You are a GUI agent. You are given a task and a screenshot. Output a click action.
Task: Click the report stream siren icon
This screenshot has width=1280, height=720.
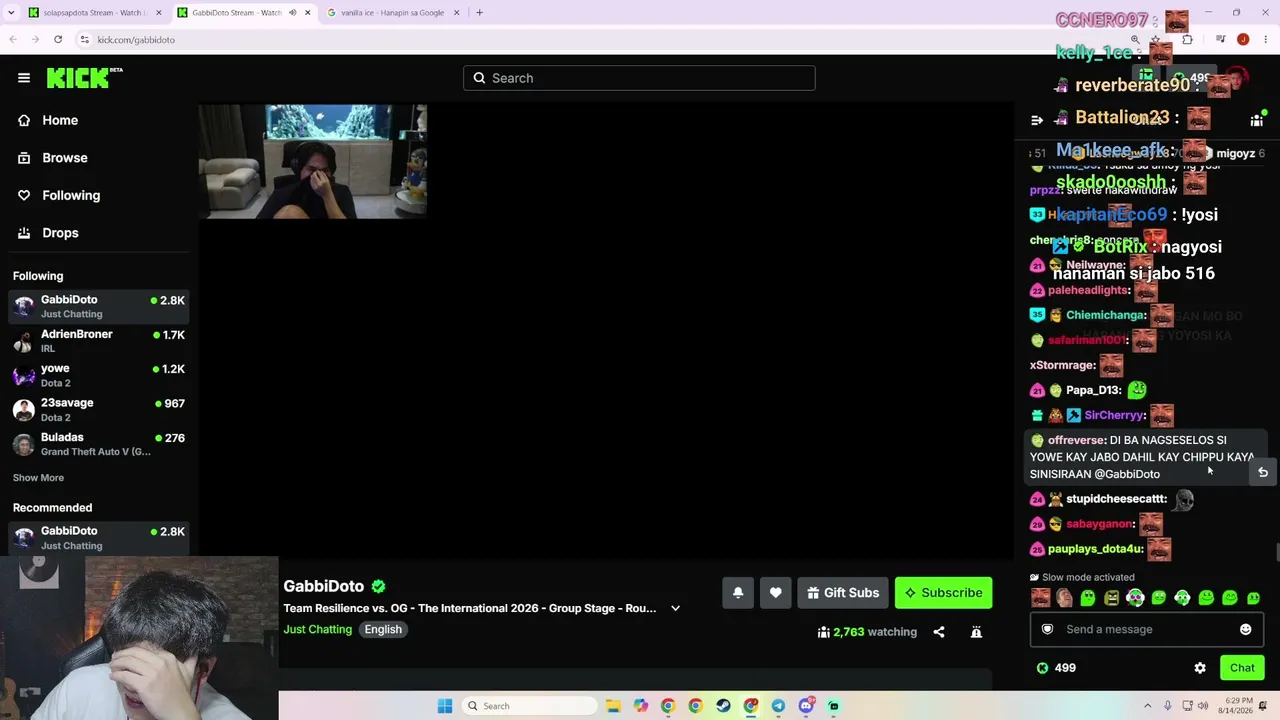[976, 632]
